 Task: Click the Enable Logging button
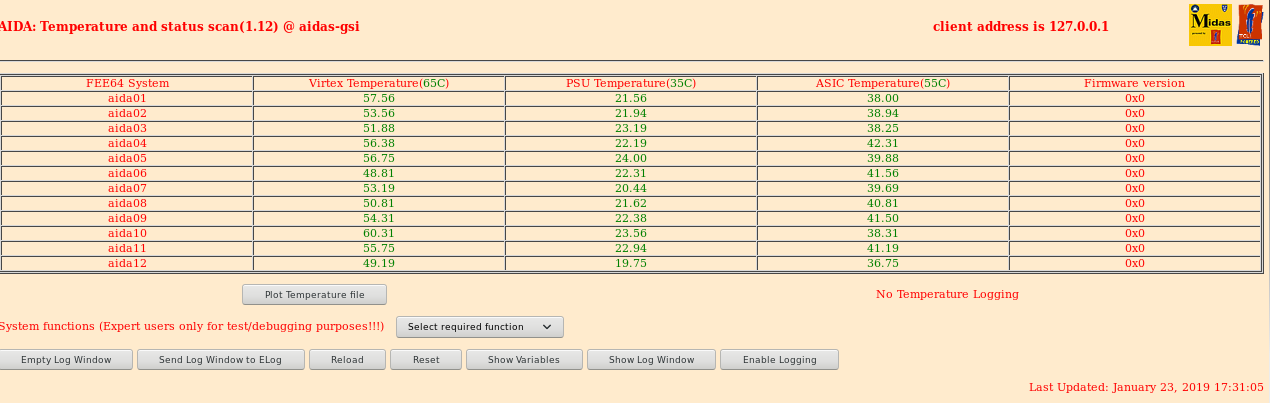pos(779,360)
